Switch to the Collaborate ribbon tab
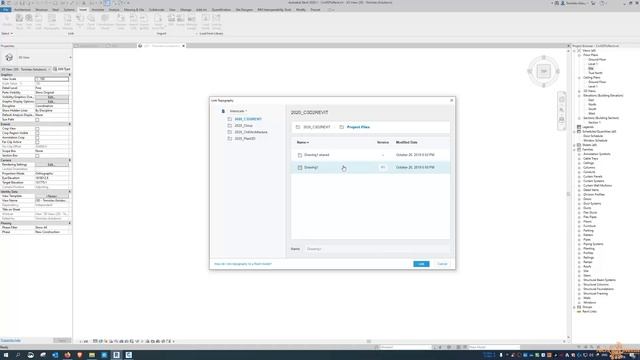 pyautogui.click(x=156, y=9)
